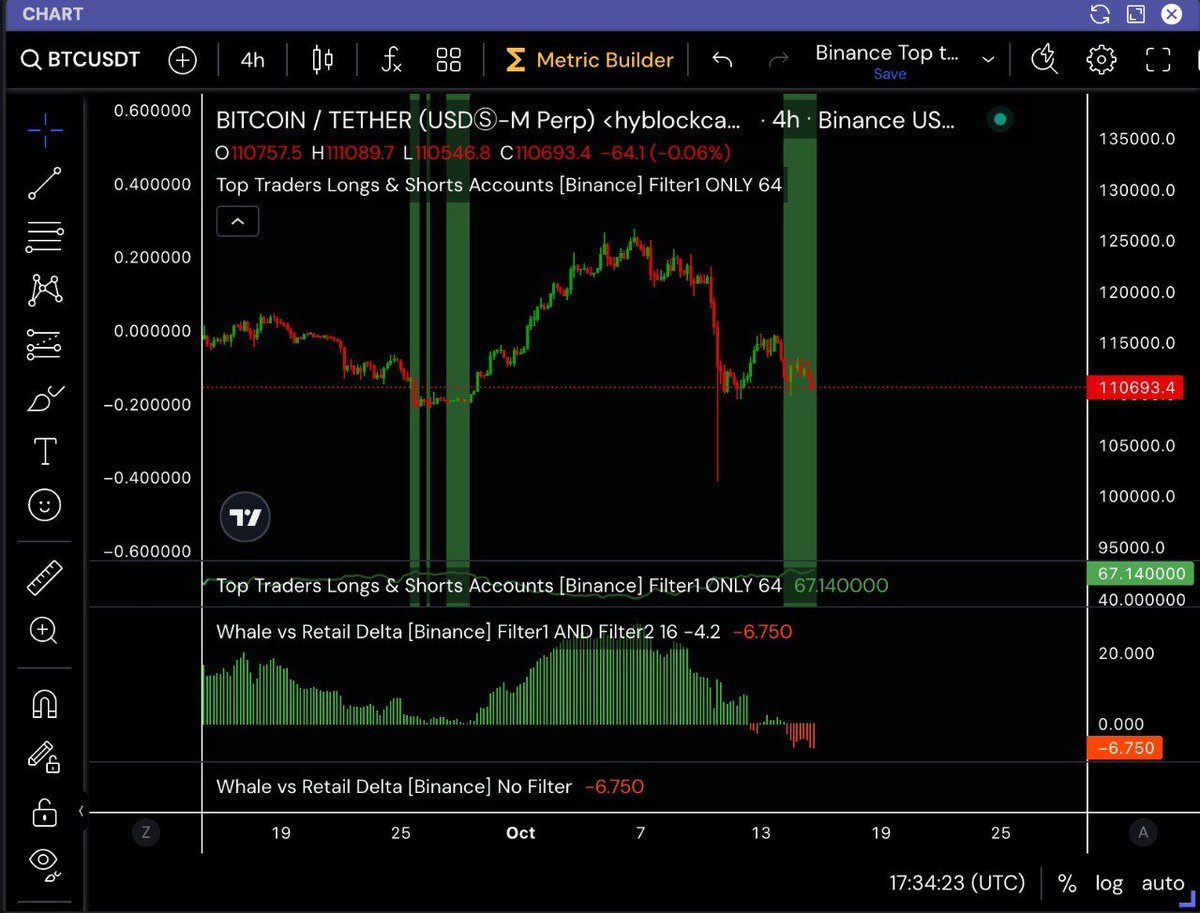1200x913 pixels.
Task: Select the Text annotation tool
Action: pyautogui.click(x=44, y=451)
